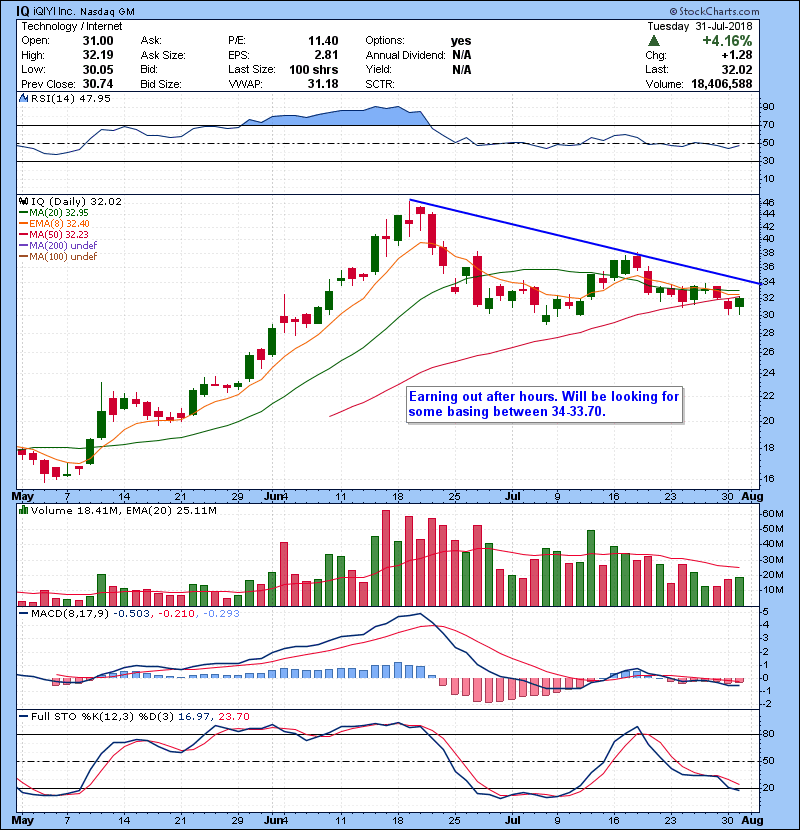800x830 pixels.
Task: Click the MACD histogram value -0.293
Action: 222,614
